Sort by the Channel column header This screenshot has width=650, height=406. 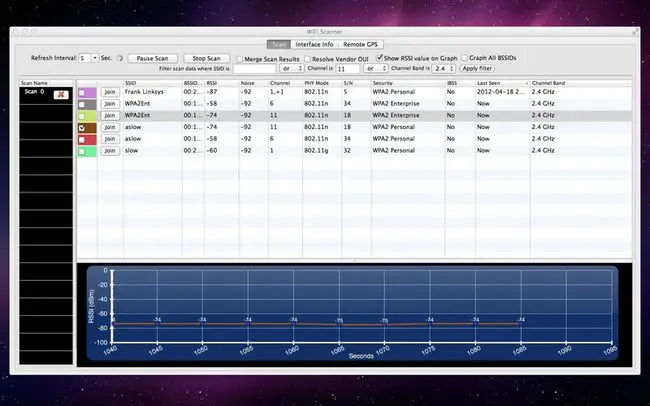pyautogui.click(x=285, y=83)
